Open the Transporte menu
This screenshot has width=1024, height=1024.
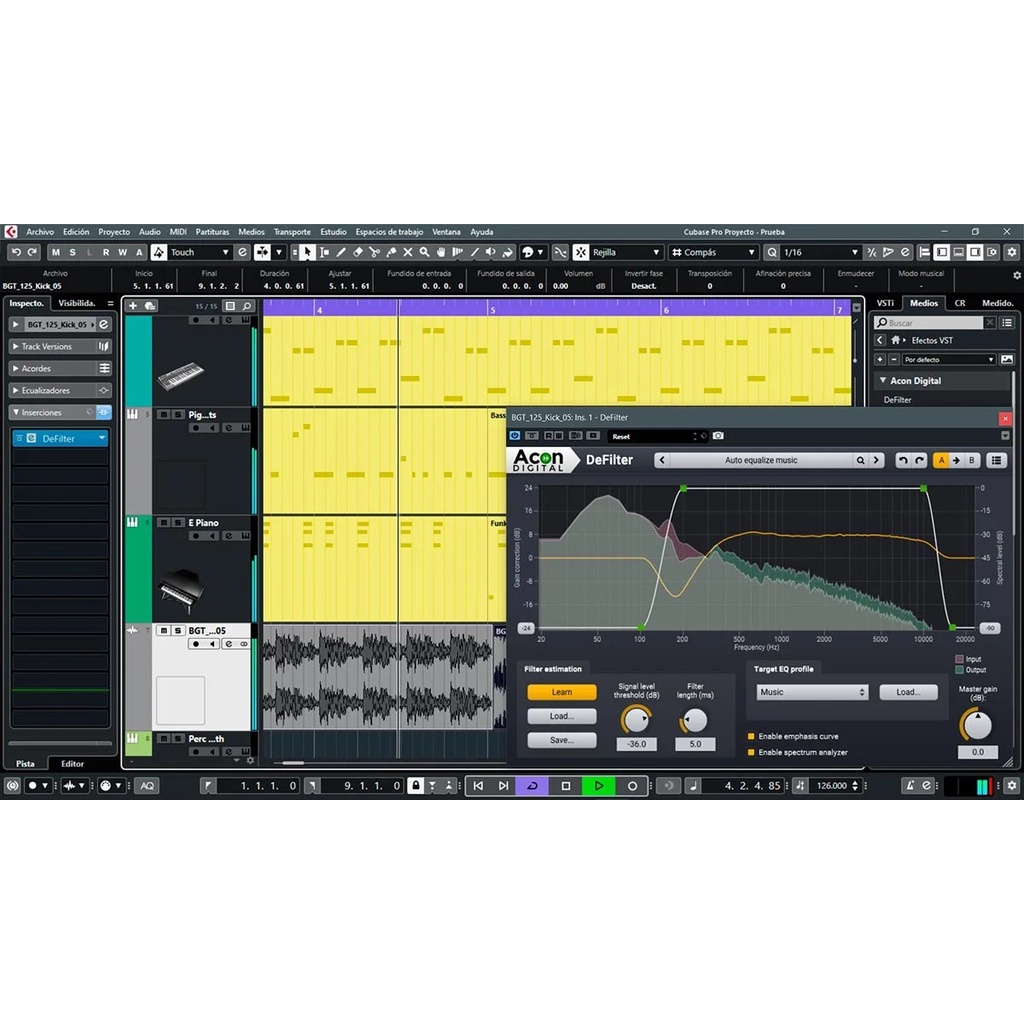(x=292, y=232)
